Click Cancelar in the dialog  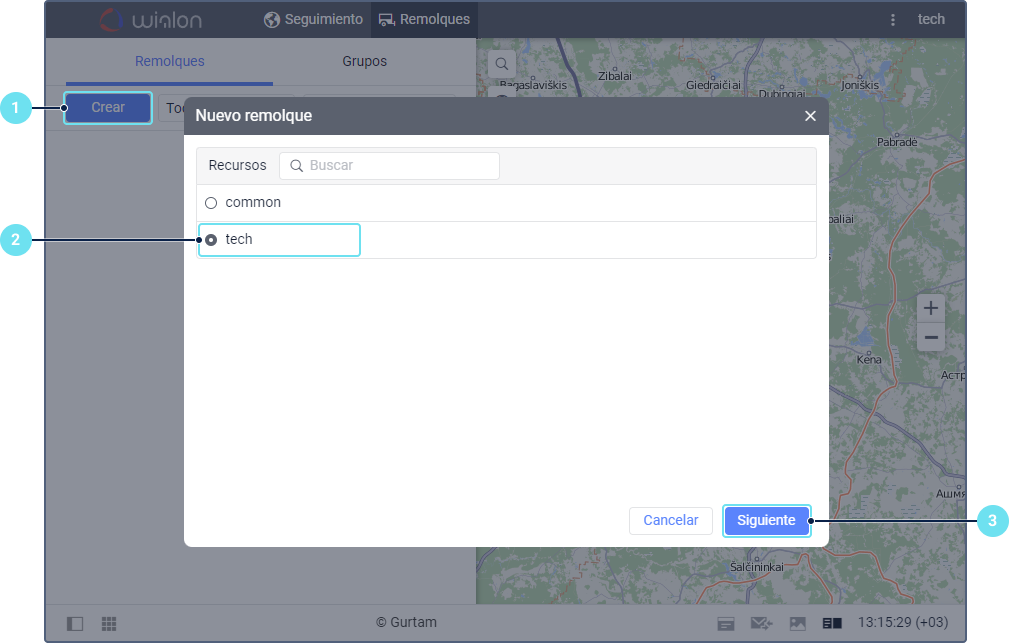click(x=671, y=521)
